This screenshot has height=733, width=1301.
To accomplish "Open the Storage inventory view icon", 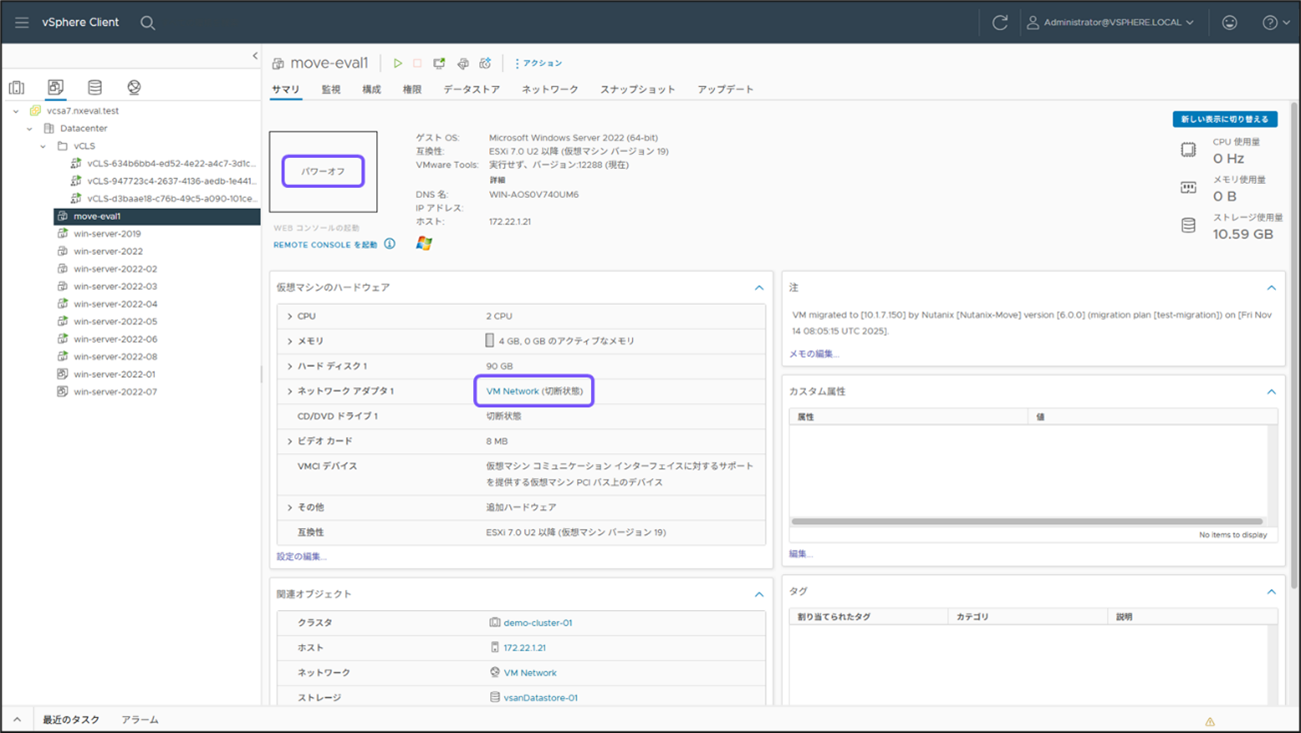I will tap(94, 88).
